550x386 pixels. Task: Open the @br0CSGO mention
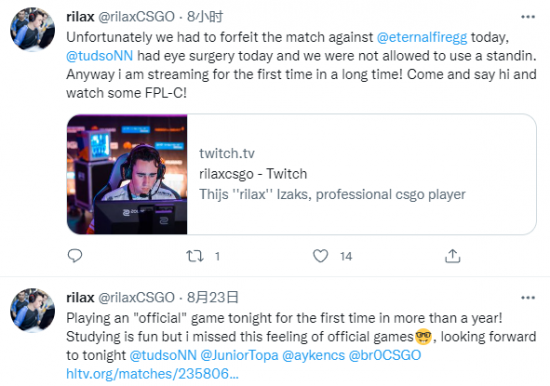[x=385, y=355]
